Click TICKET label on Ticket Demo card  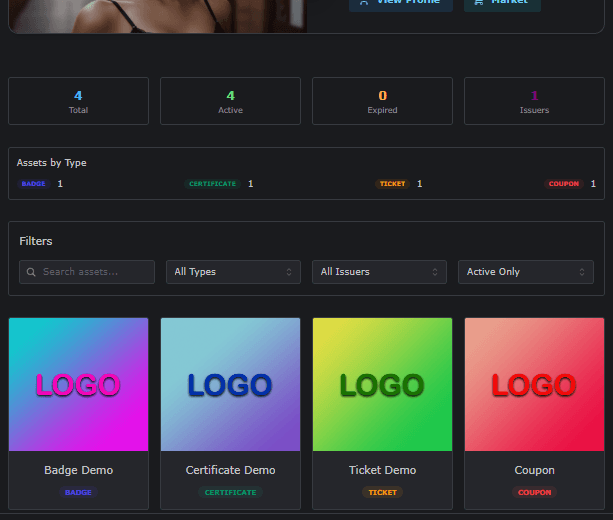(382, 492)
